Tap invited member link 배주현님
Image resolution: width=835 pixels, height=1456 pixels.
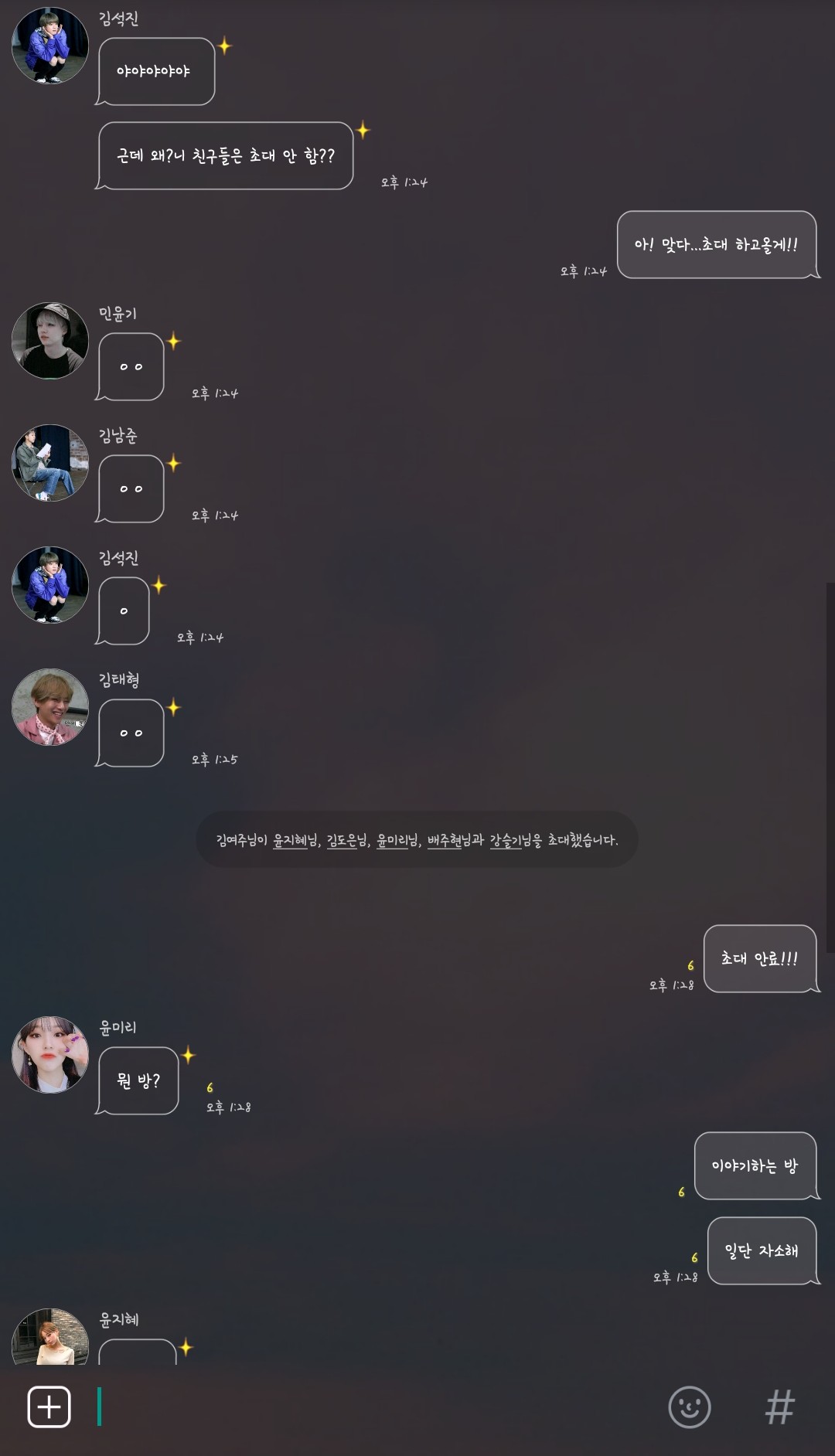450,840
